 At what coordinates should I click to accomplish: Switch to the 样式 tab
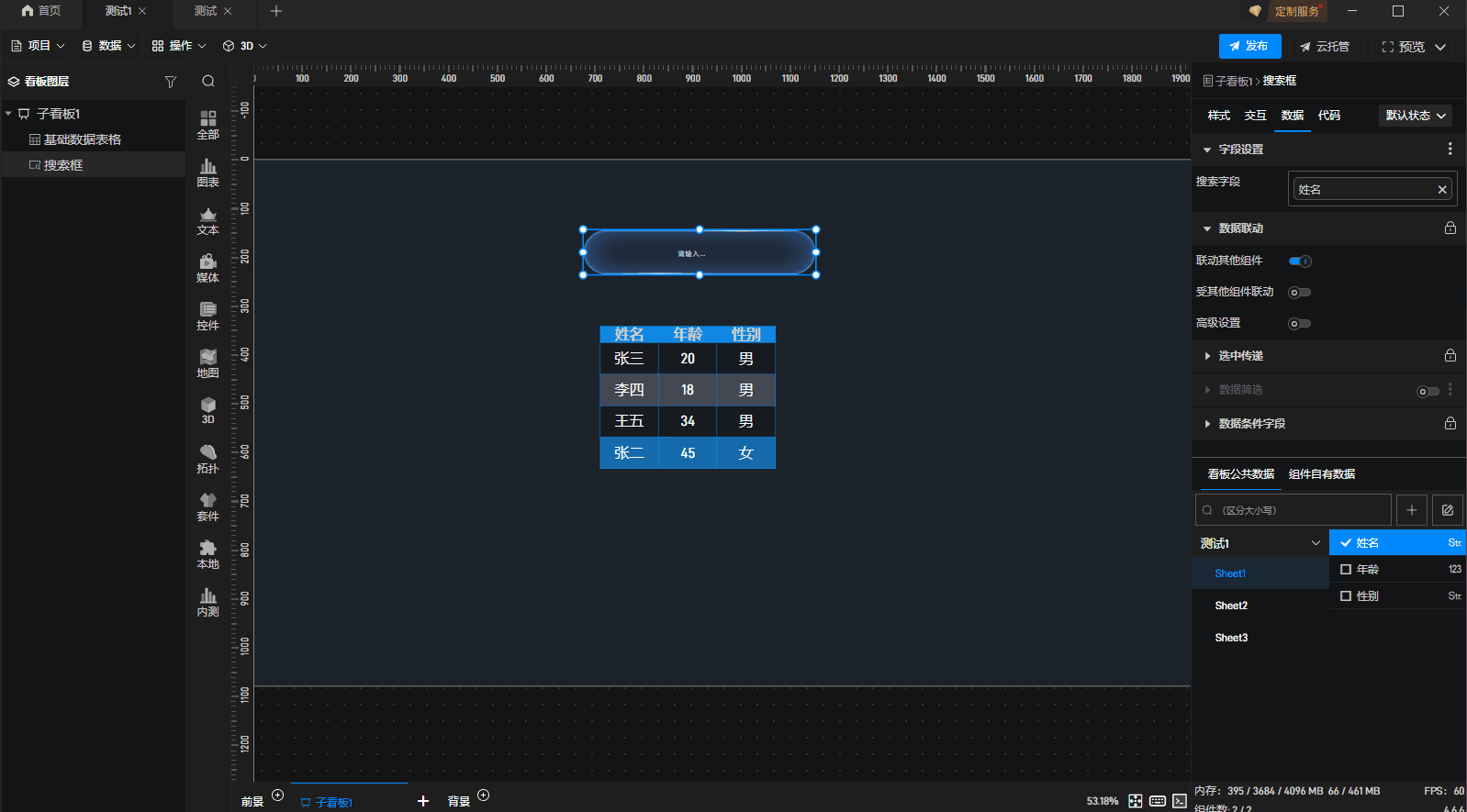(x=1218, y=116)
